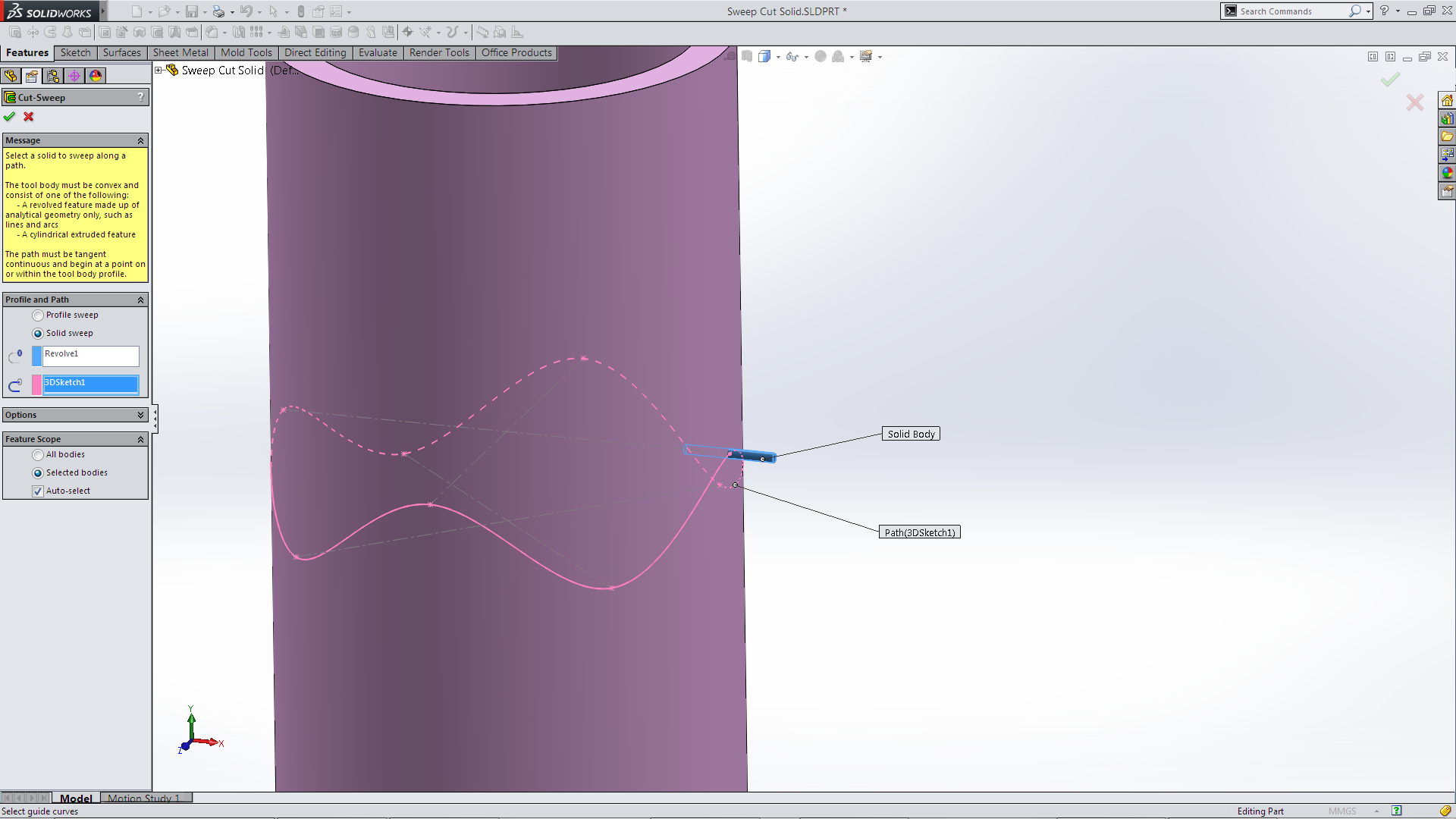The image size is (1456, 819).
Task: Open the ConfigurationManager tab icon
Action: 53,76
